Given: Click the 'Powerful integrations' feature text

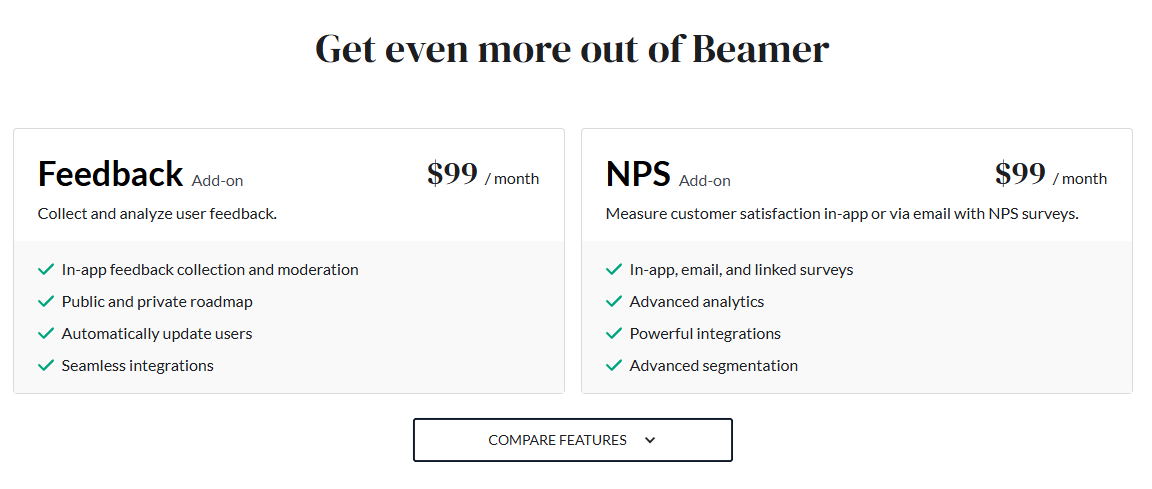Looking at the screenshot, I should click(x=705, y=333).
